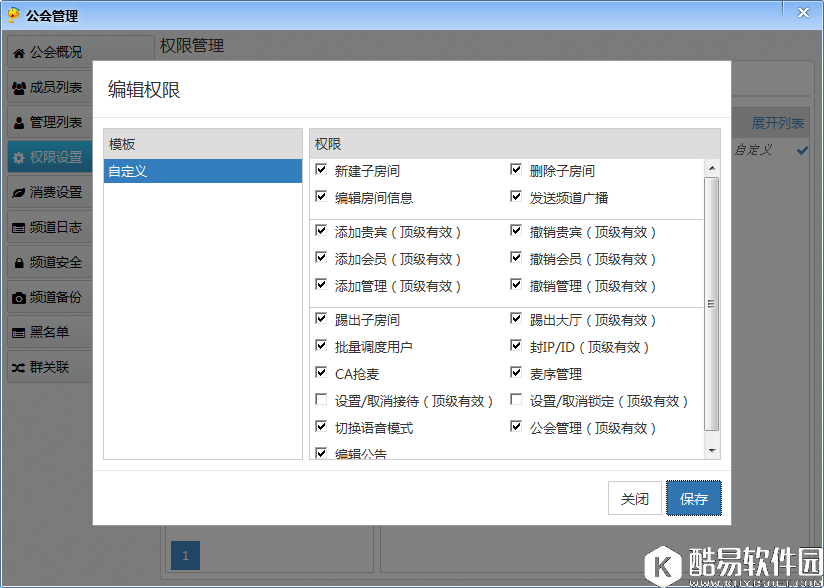Uncheck the 新建子房间 permission

coord(321,168)
